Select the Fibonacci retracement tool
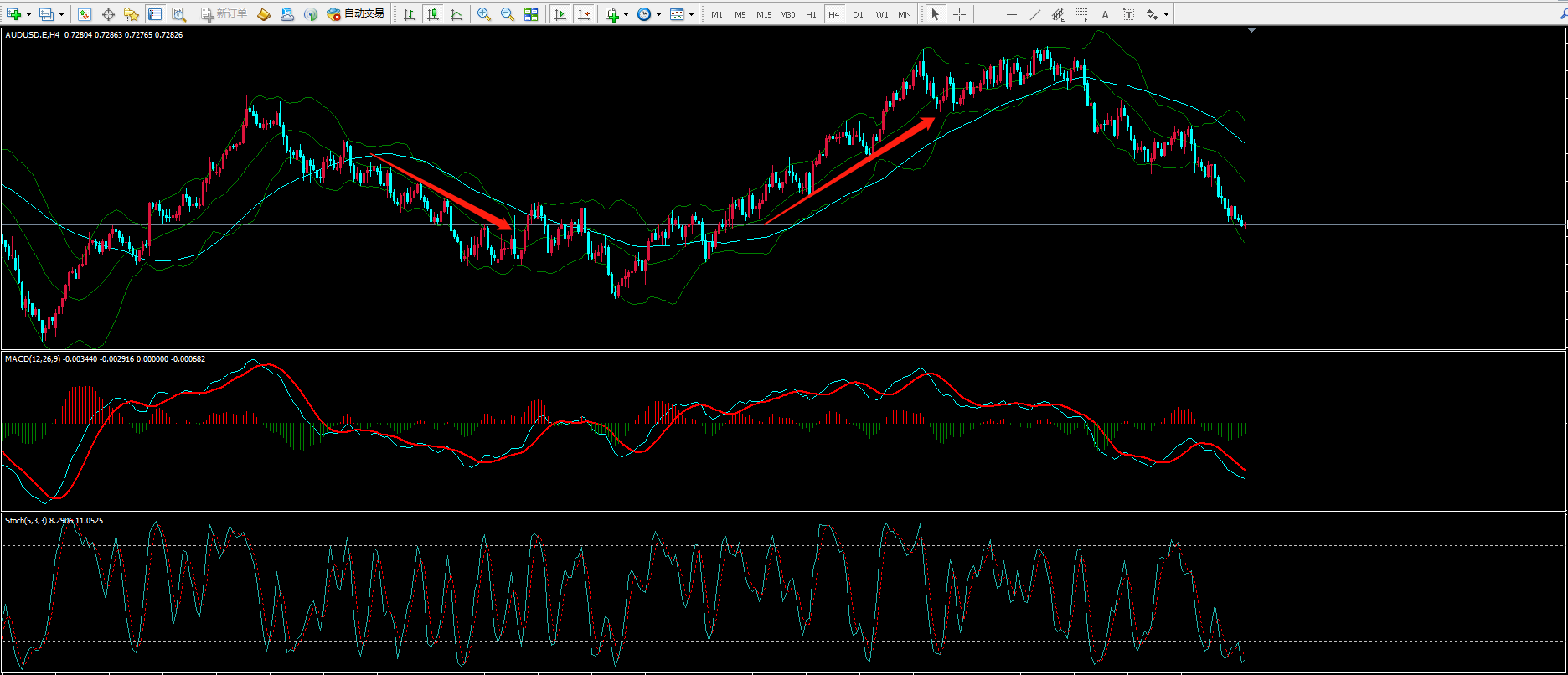The width and height of the screenshot is (1568, 675). 1082,14
